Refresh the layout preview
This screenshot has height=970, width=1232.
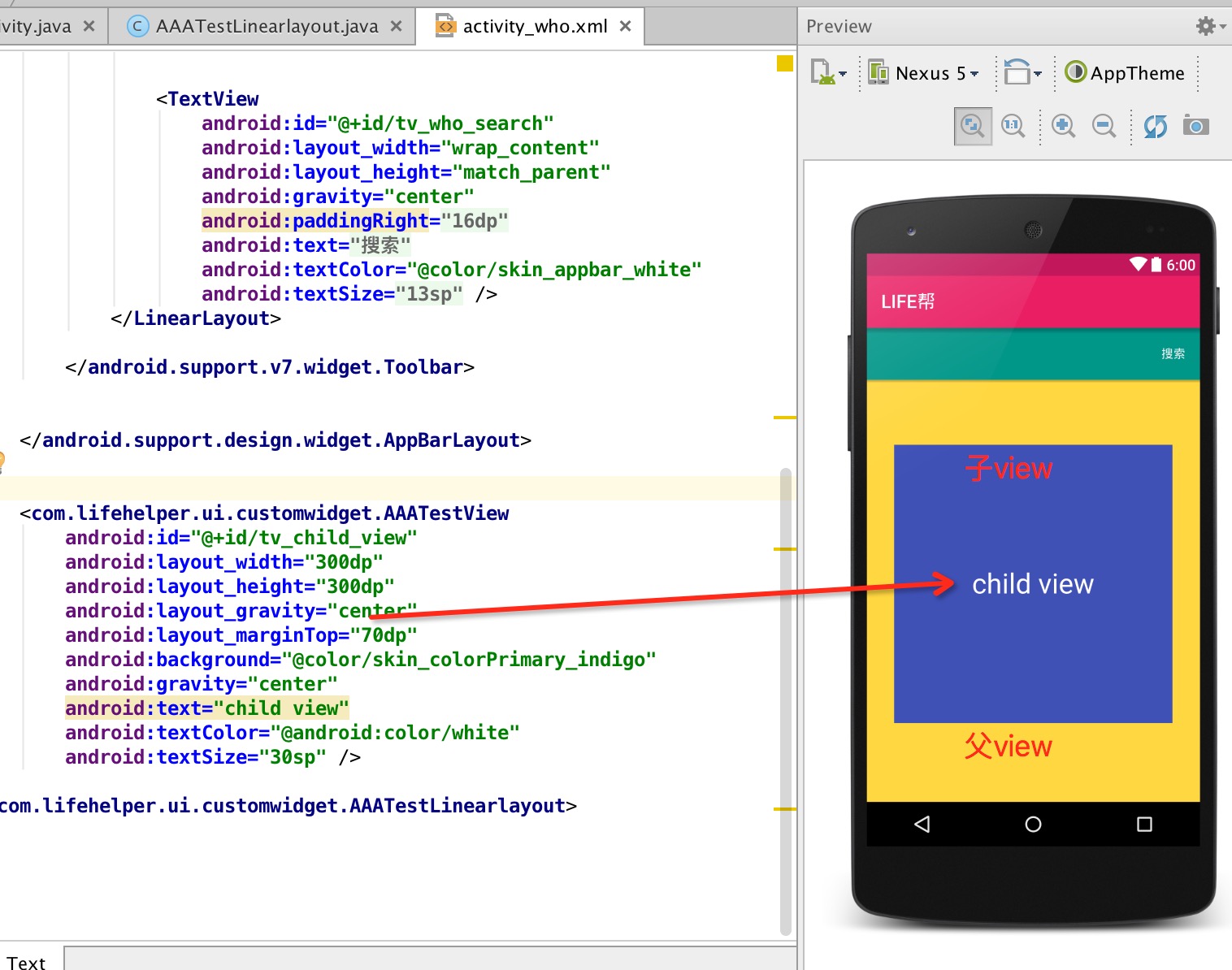tap(1155, 126)
